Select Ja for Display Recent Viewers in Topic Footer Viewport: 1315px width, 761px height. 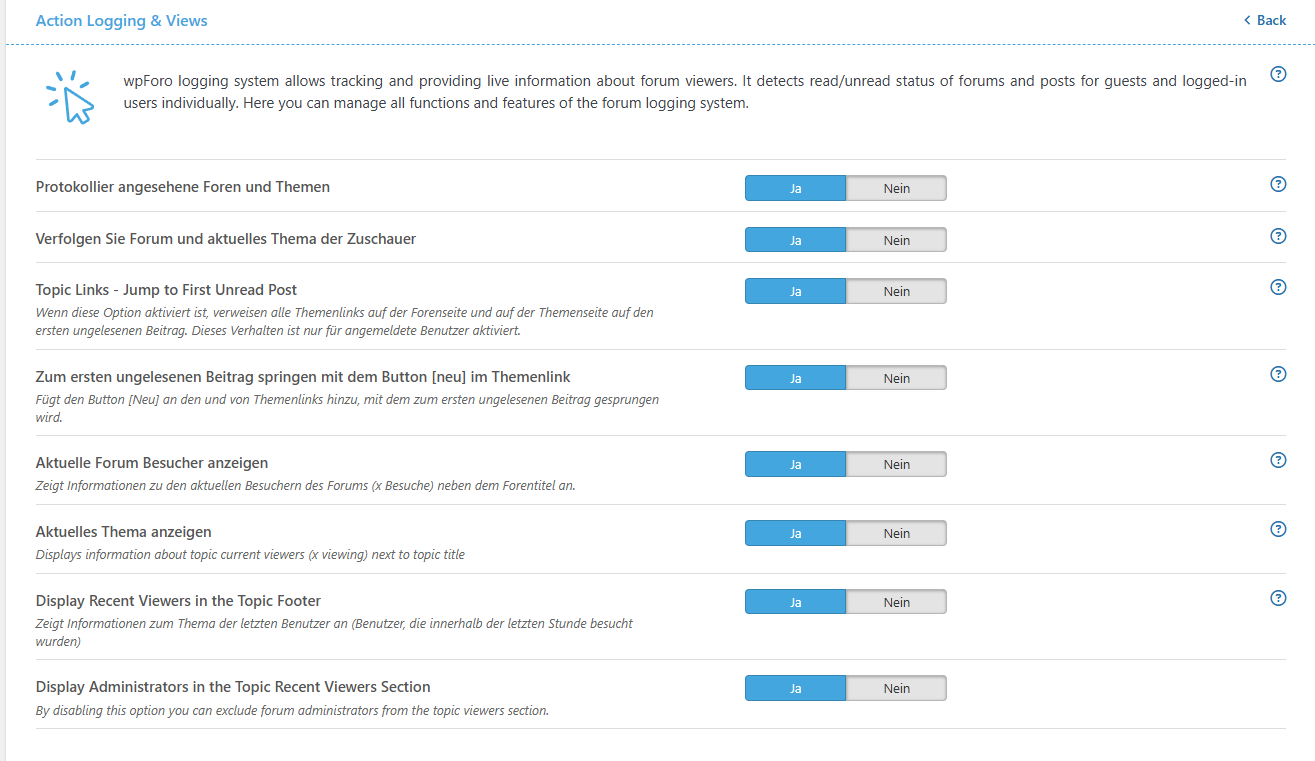coord(796,602)
